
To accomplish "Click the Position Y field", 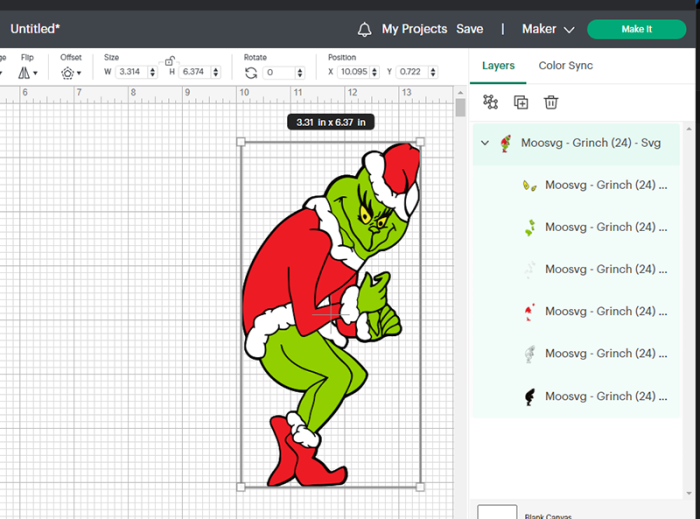I will pos(412,72).
